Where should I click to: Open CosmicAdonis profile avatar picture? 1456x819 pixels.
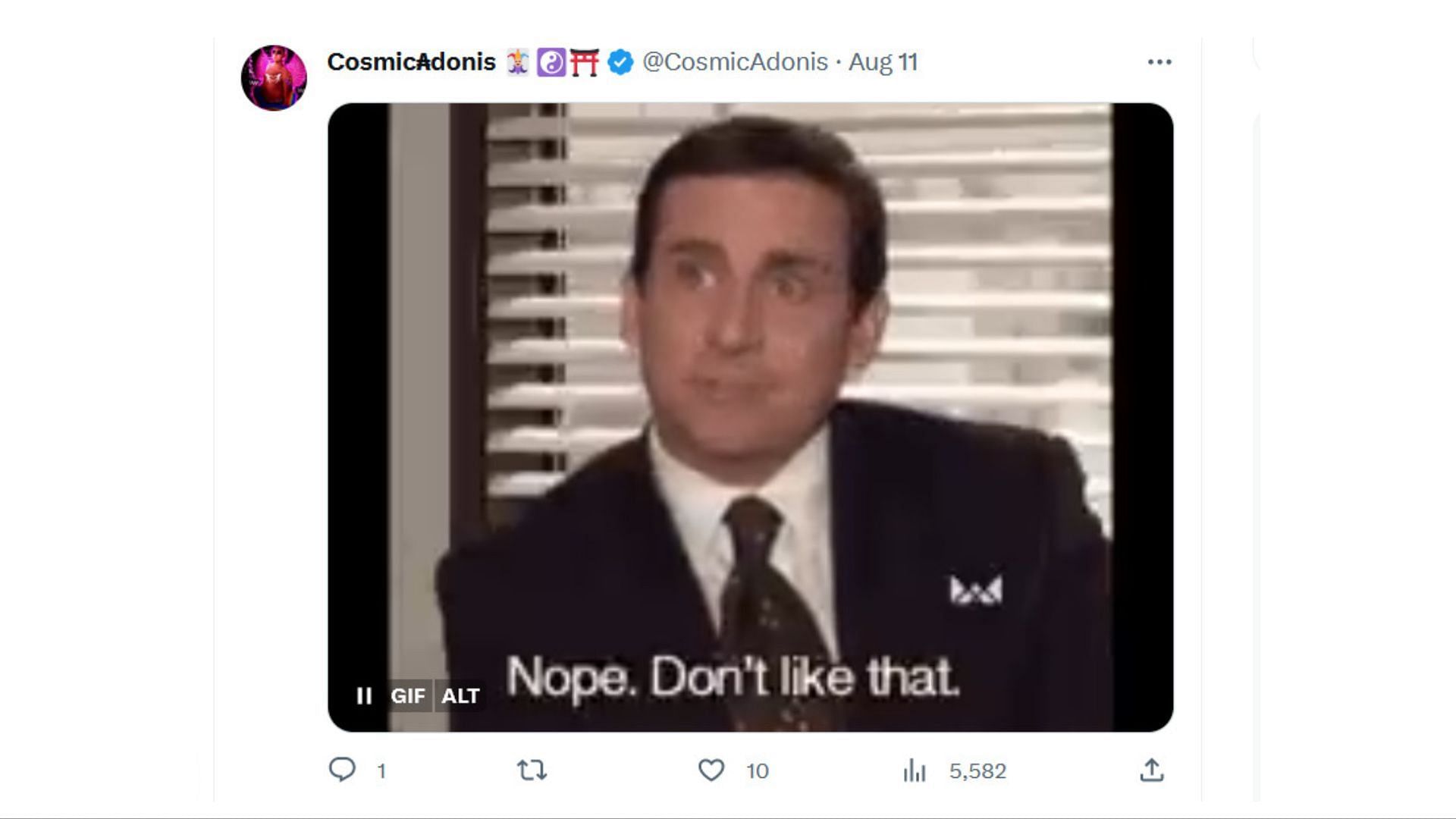tap(274, 77)
